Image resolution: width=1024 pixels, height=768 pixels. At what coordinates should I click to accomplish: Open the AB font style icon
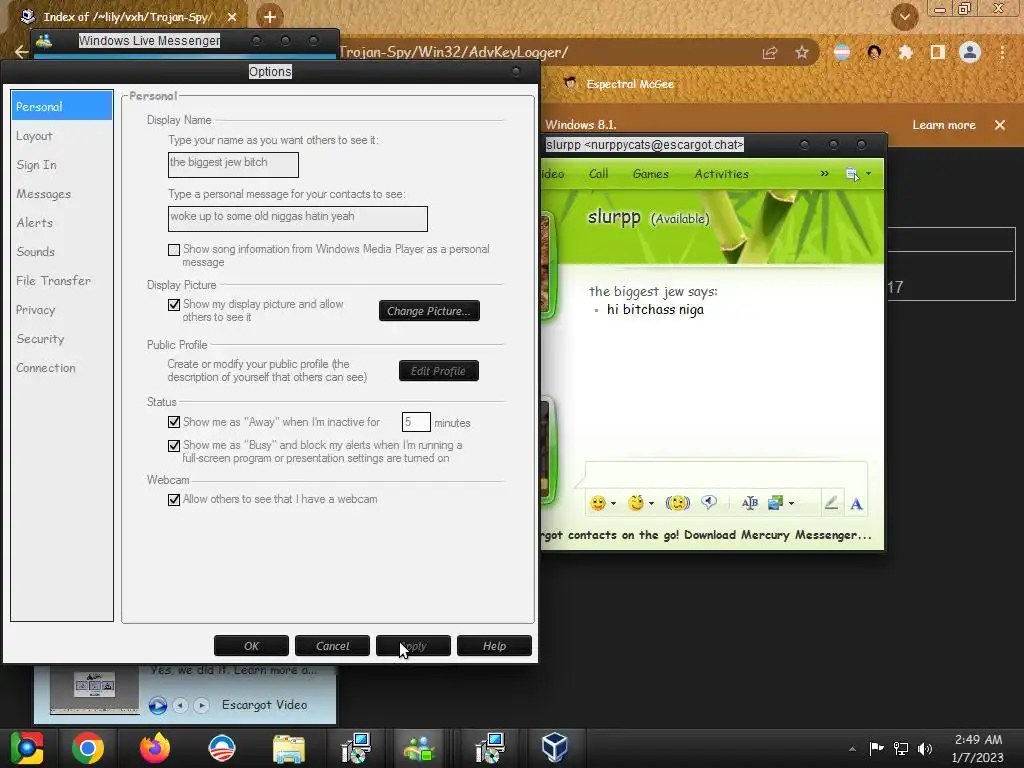click(750, 503)
